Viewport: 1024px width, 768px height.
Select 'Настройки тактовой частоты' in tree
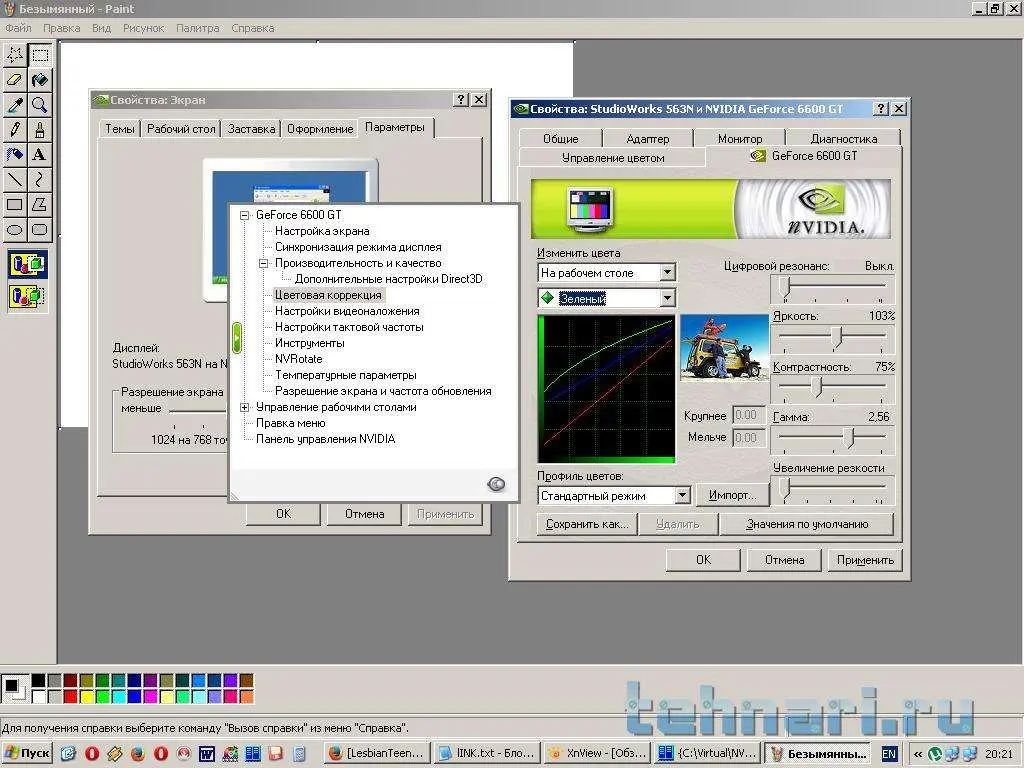point(349,327)
